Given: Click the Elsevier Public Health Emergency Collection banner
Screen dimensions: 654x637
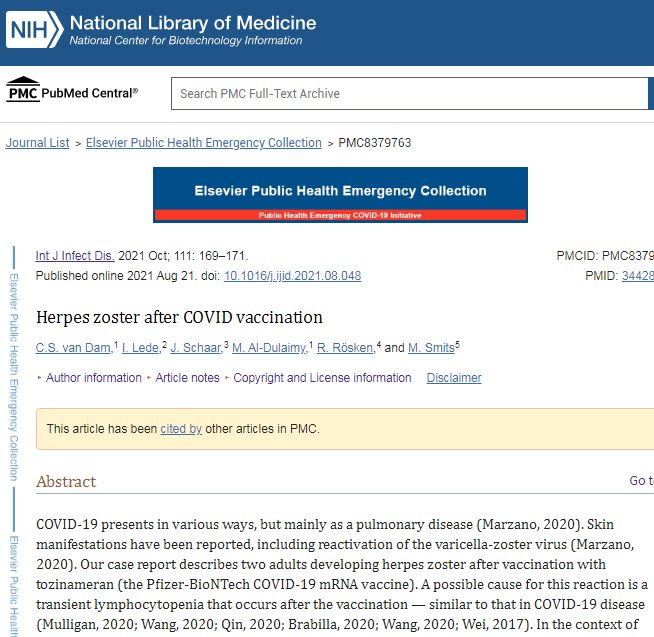Looking at the screenshot, I should pos(340,194).
